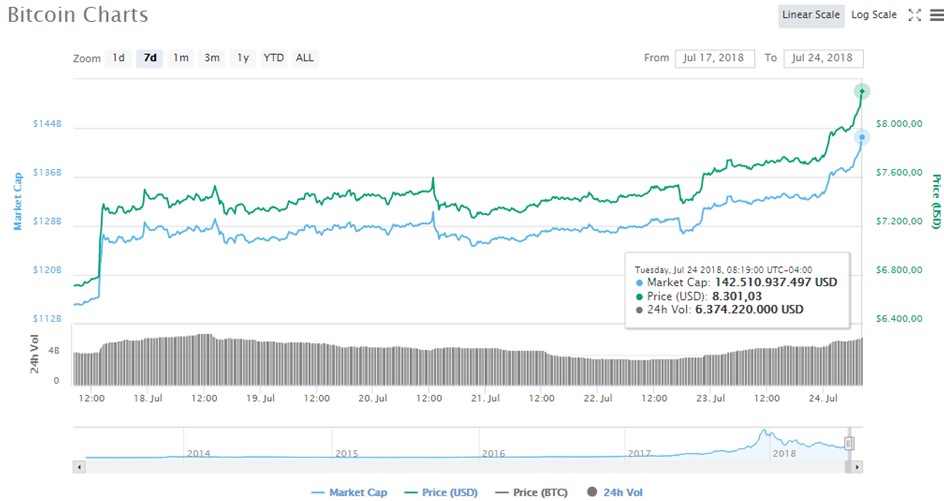Click the Bitcoin Charts heading

coord(78,15)
